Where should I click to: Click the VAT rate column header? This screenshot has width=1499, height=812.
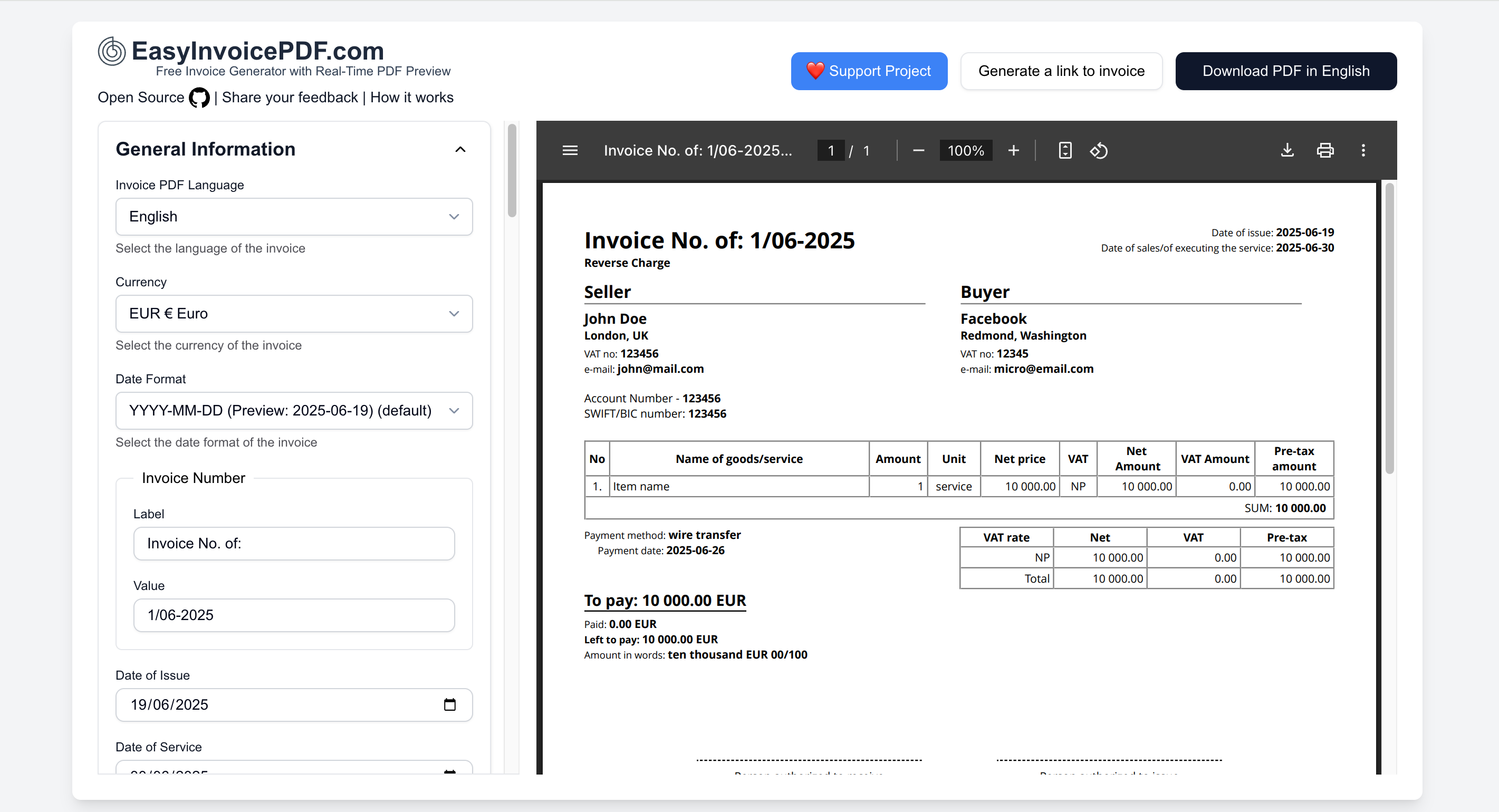(x=1006, y=537)
